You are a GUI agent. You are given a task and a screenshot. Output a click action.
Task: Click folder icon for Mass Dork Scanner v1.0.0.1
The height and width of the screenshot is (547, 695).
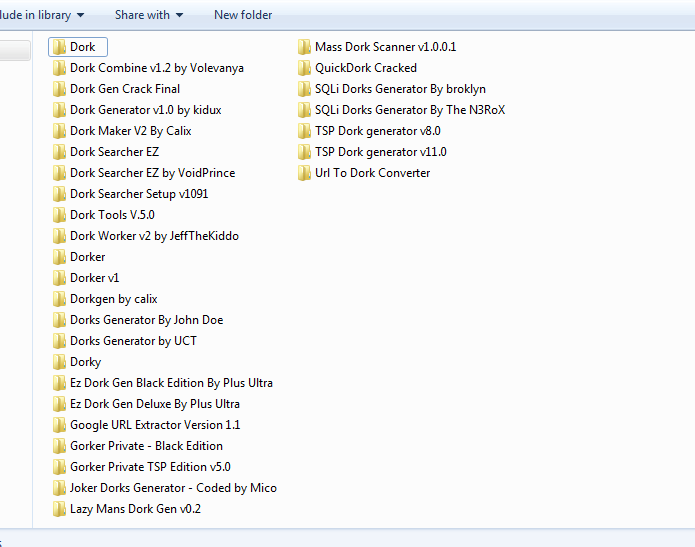click(x=304, y=47)
